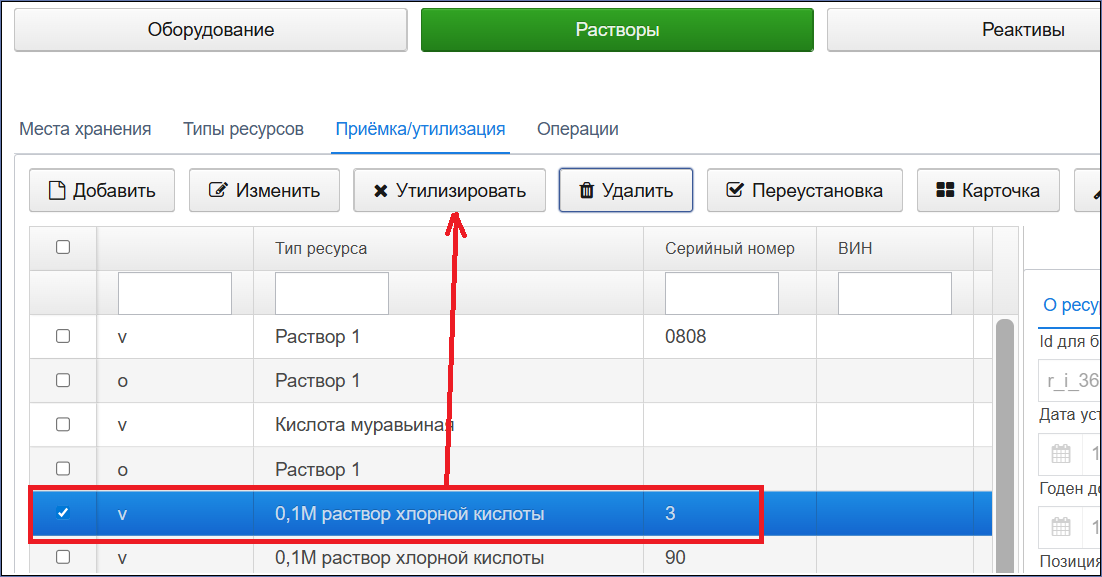The height and width of the screenshot is (577, 1102).
Task: Click the Удалить trash bin icon
Action: click(587, 190)
